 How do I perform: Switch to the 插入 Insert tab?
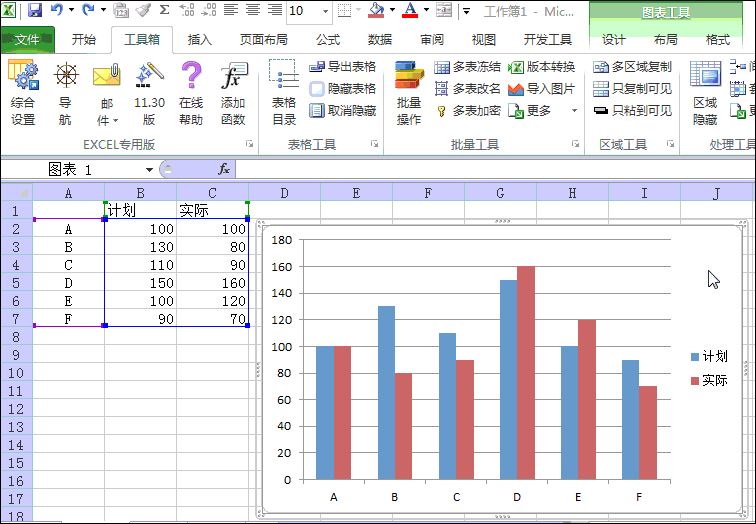tap(200, 40)
